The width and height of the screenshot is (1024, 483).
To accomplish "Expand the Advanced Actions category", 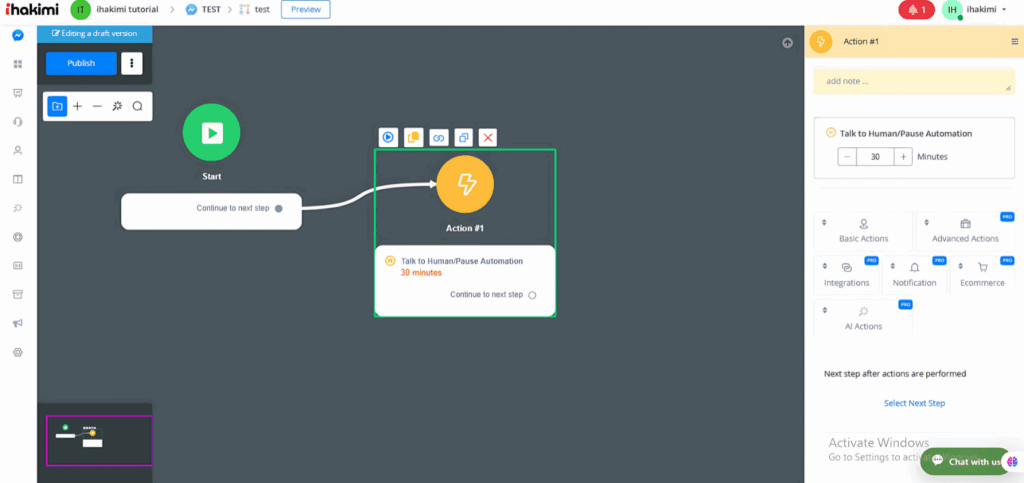I will point(965,230).
